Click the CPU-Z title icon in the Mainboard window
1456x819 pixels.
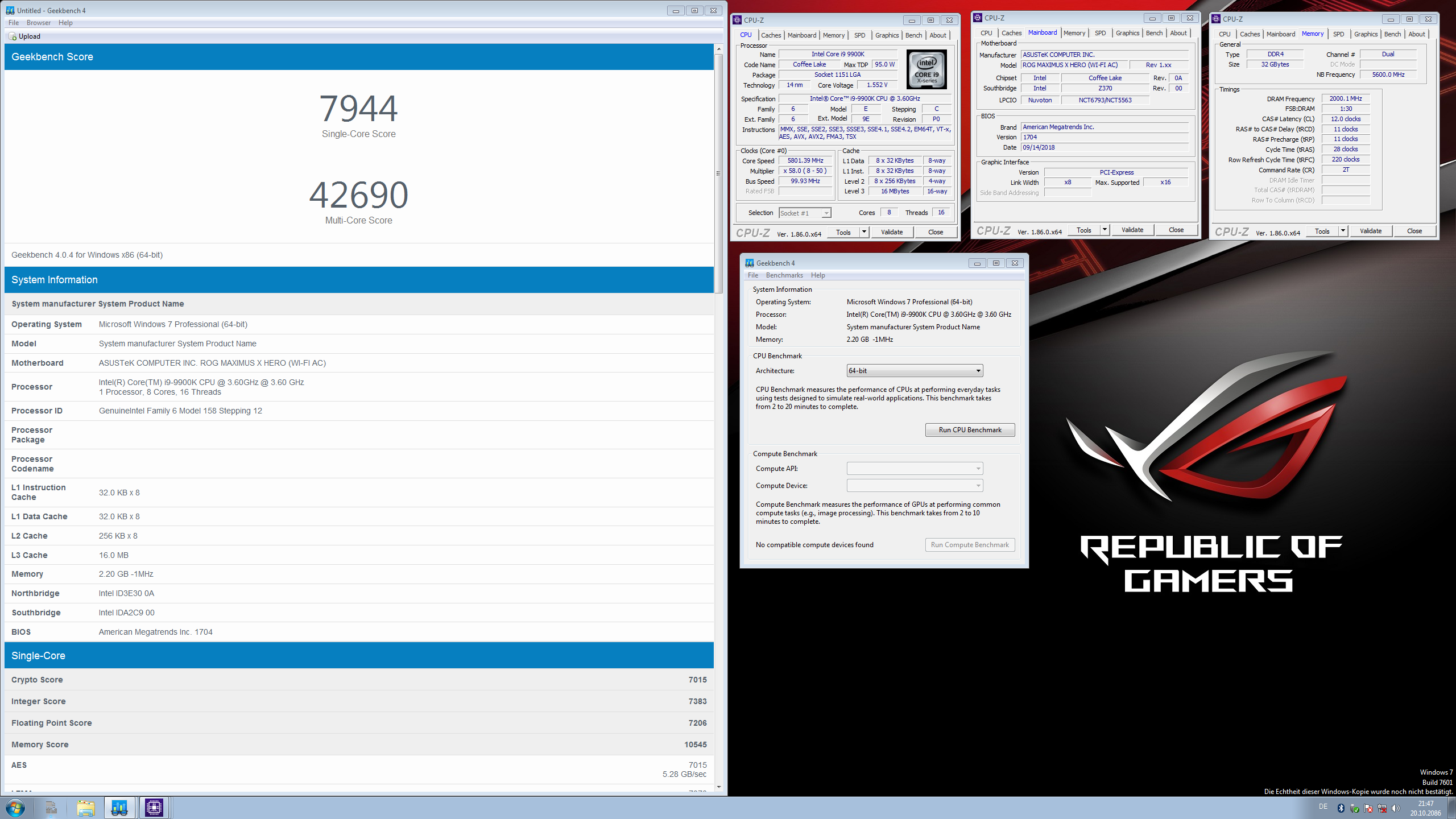[x=978, y=18]
